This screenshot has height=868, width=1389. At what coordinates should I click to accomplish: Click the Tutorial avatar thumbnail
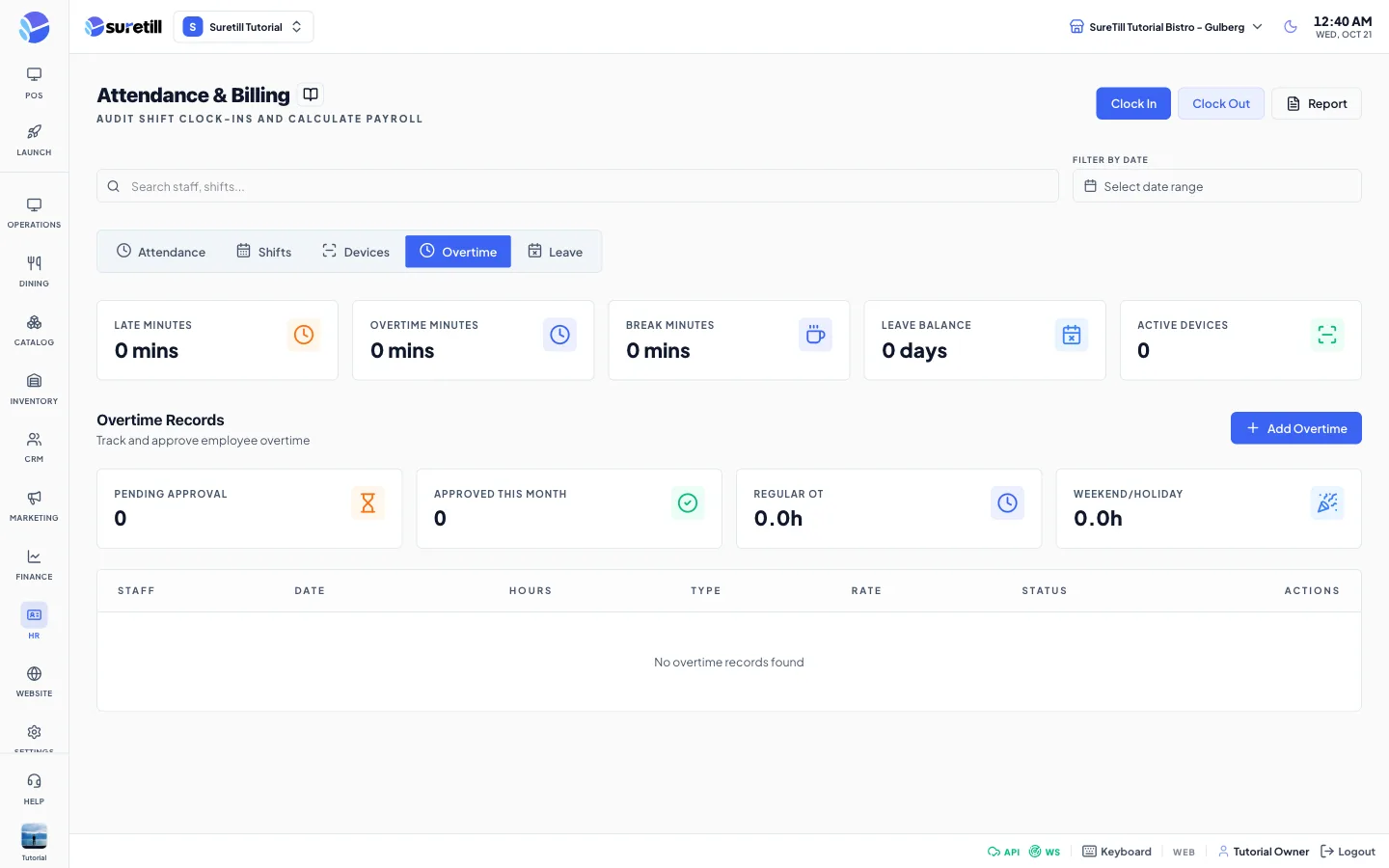pyautogui.click(x=34, y=836)
